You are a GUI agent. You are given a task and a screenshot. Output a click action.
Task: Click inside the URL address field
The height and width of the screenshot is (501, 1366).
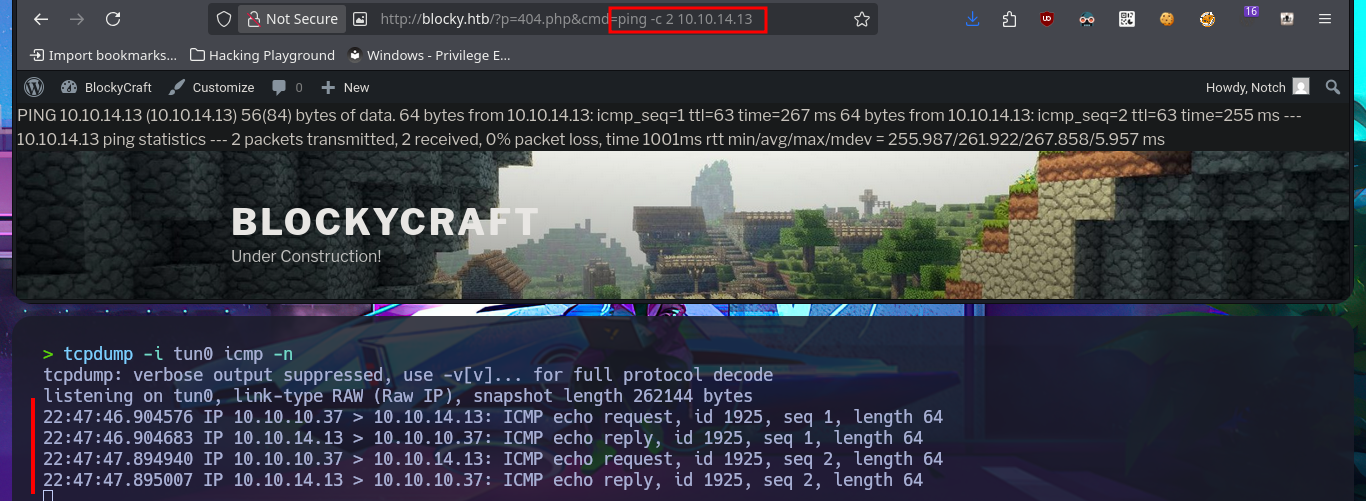pyautogui.click(x=609, y=19)
